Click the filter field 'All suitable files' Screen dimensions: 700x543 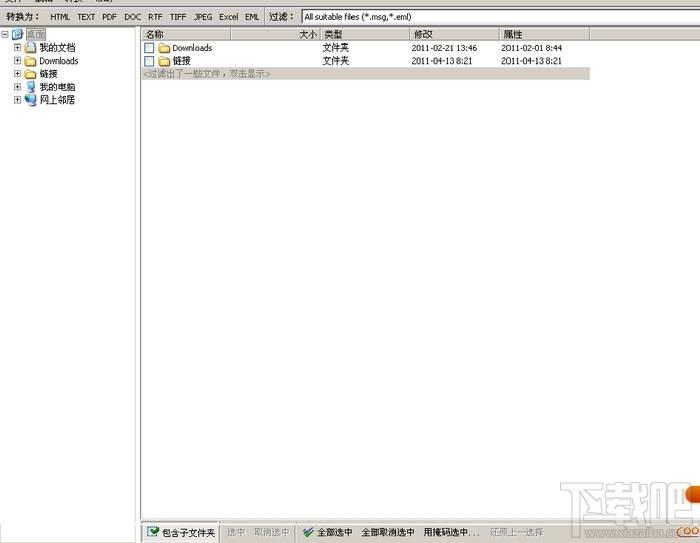pyautogui.click(x=500, y=17)
